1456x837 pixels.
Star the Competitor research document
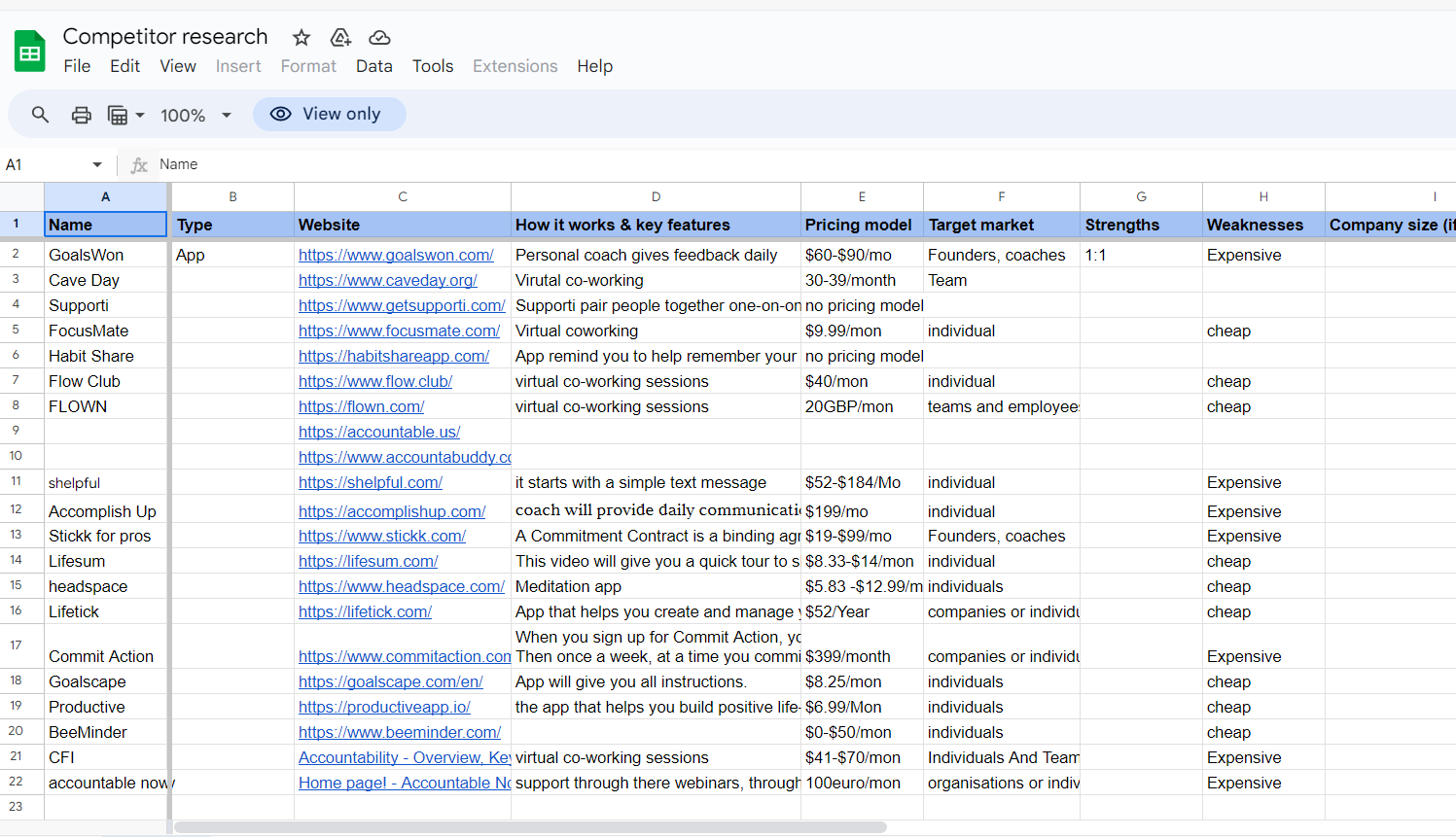coord(302,37)
